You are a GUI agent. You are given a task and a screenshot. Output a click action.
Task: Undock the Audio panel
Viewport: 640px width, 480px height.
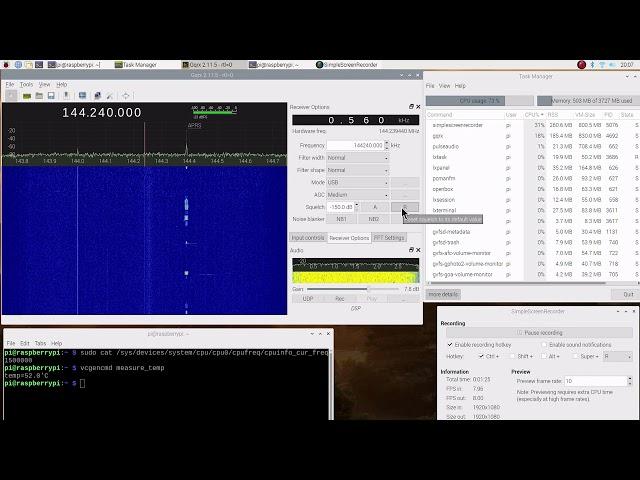click(411, 250)
